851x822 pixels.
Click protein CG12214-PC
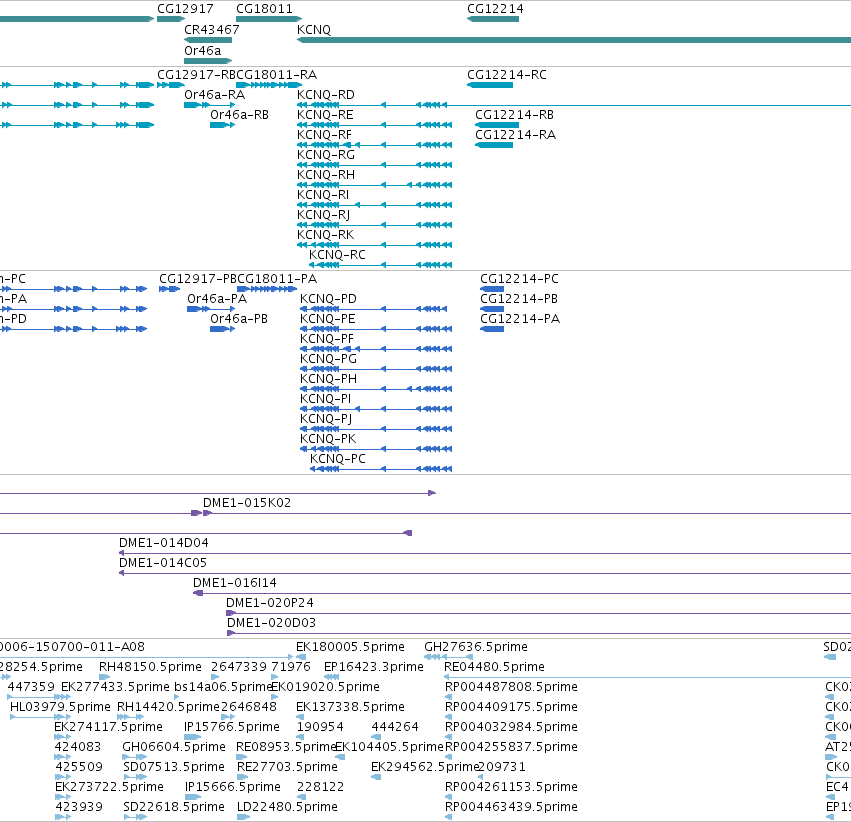[519, 279]
